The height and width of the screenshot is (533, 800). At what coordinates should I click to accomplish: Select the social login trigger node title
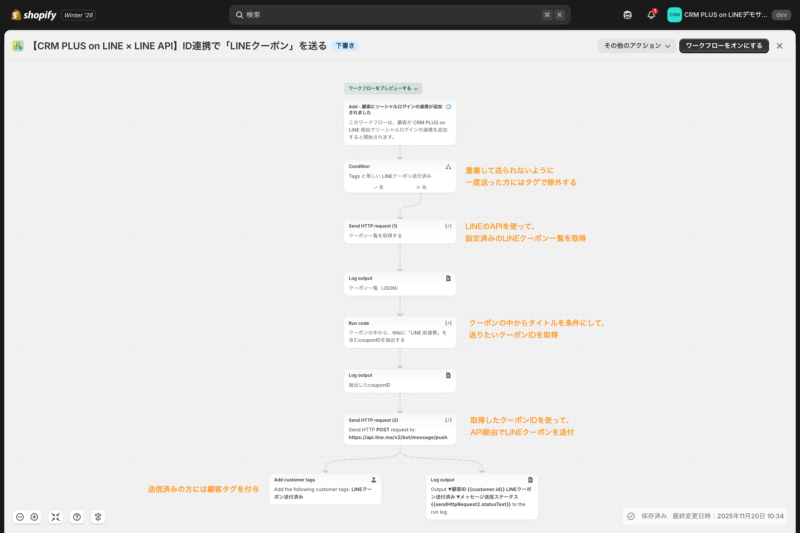[395, 109]
